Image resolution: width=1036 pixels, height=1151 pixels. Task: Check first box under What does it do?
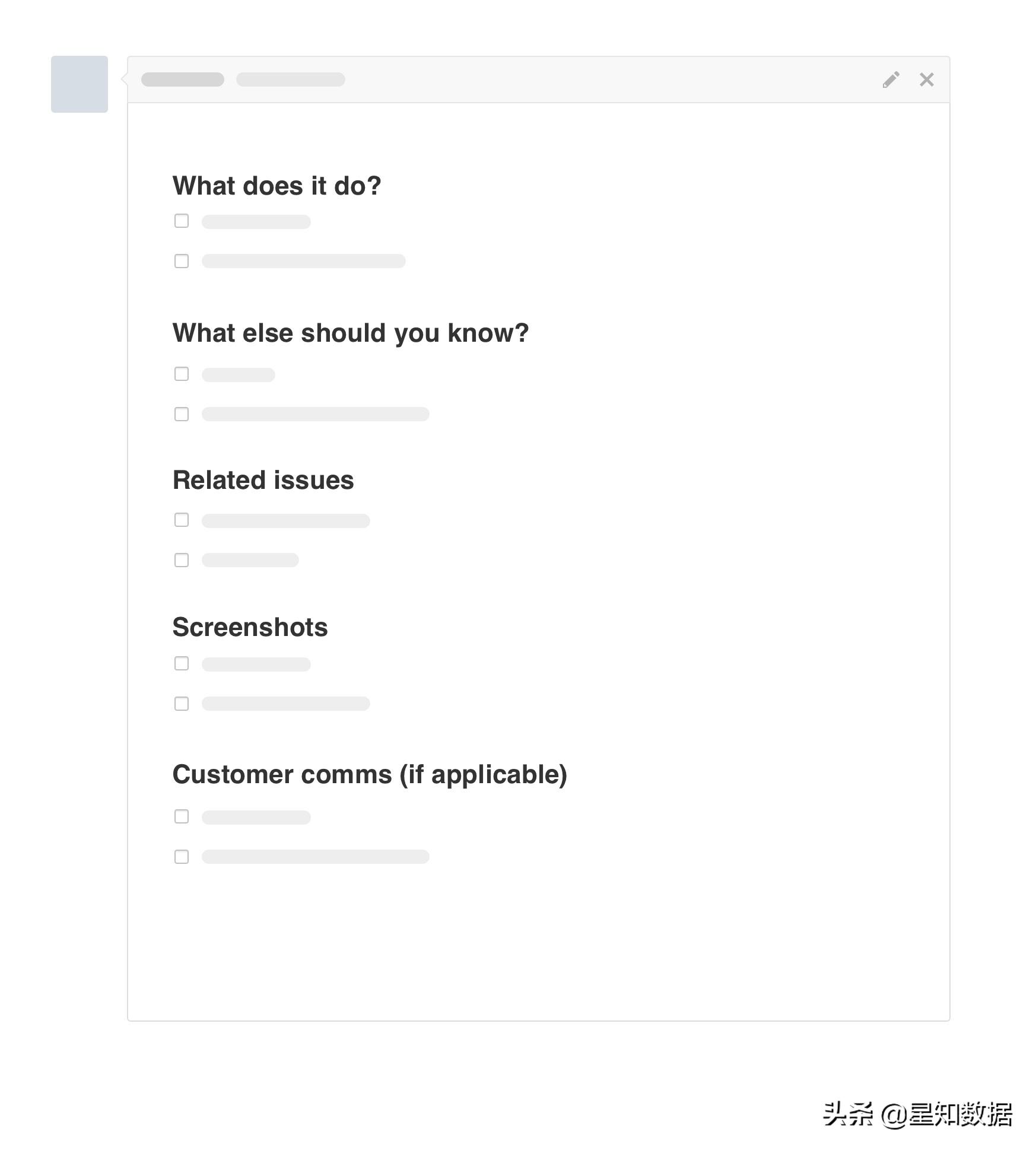point(182,221)
